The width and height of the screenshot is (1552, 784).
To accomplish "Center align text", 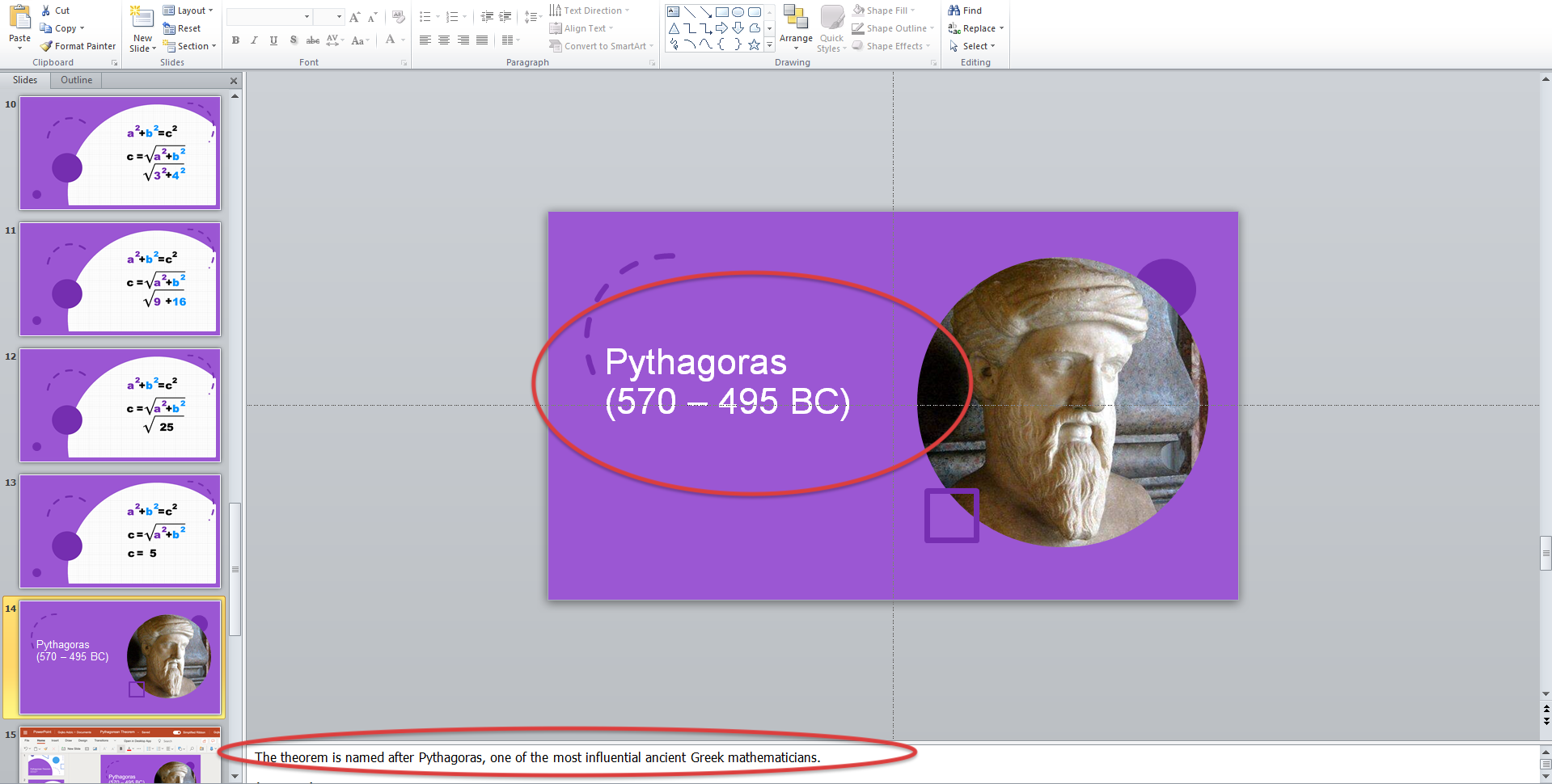I will (x=444, y=40).
